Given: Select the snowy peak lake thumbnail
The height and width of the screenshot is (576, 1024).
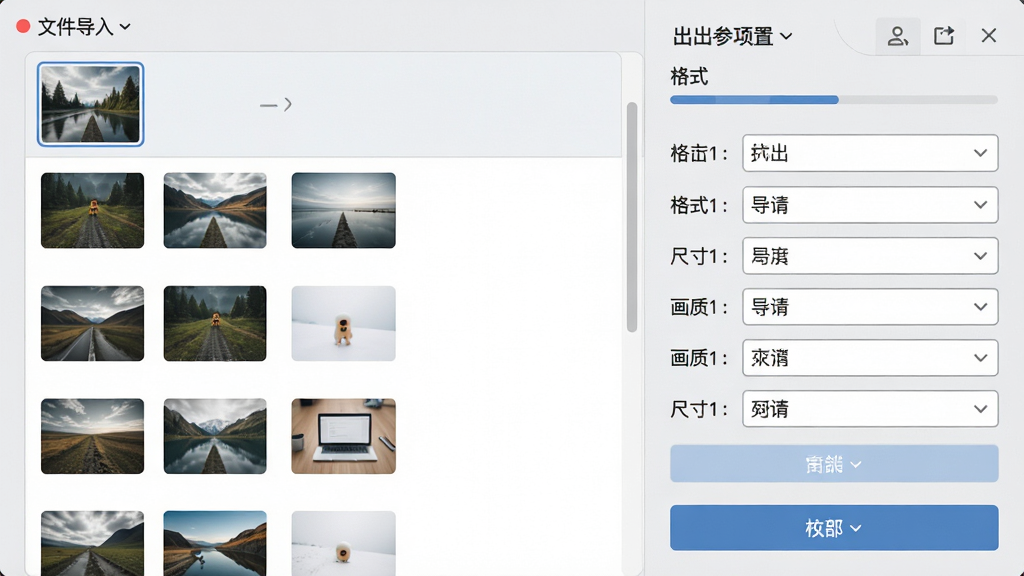Looking at the screenshot, I should (215, 436).
